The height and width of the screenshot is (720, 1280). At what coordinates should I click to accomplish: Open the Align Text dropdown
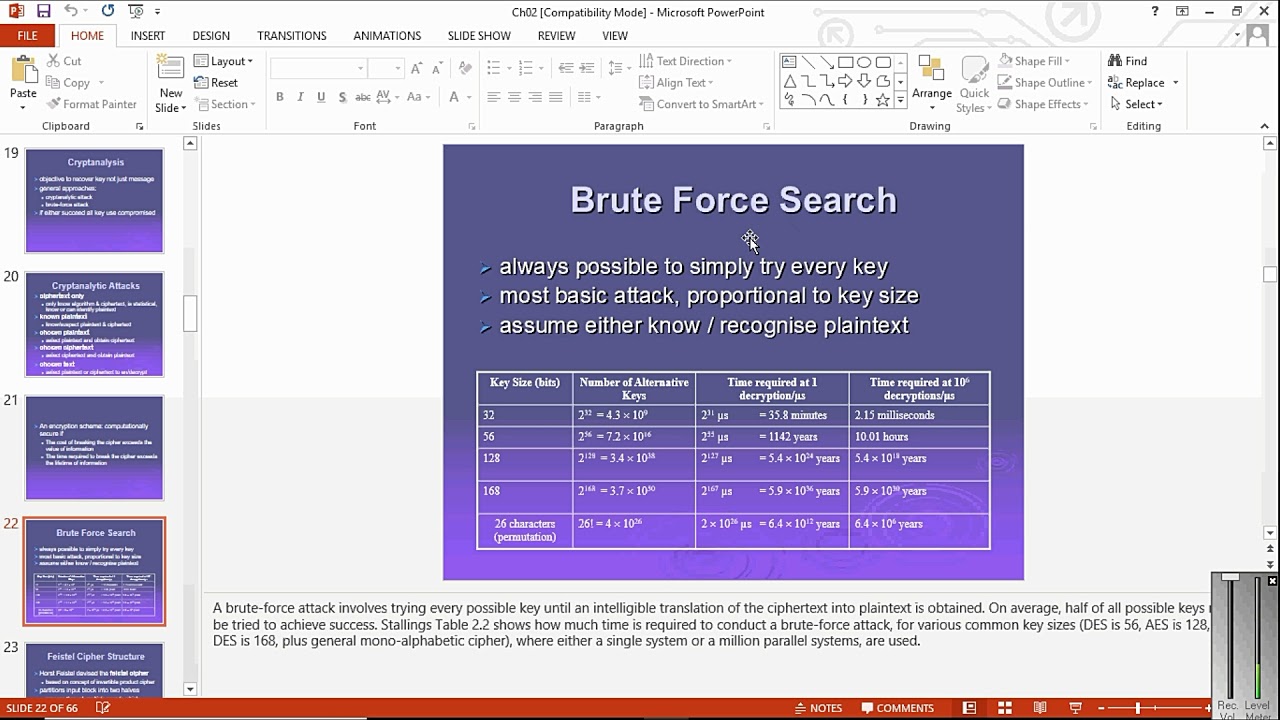click(x=677, y=83)
